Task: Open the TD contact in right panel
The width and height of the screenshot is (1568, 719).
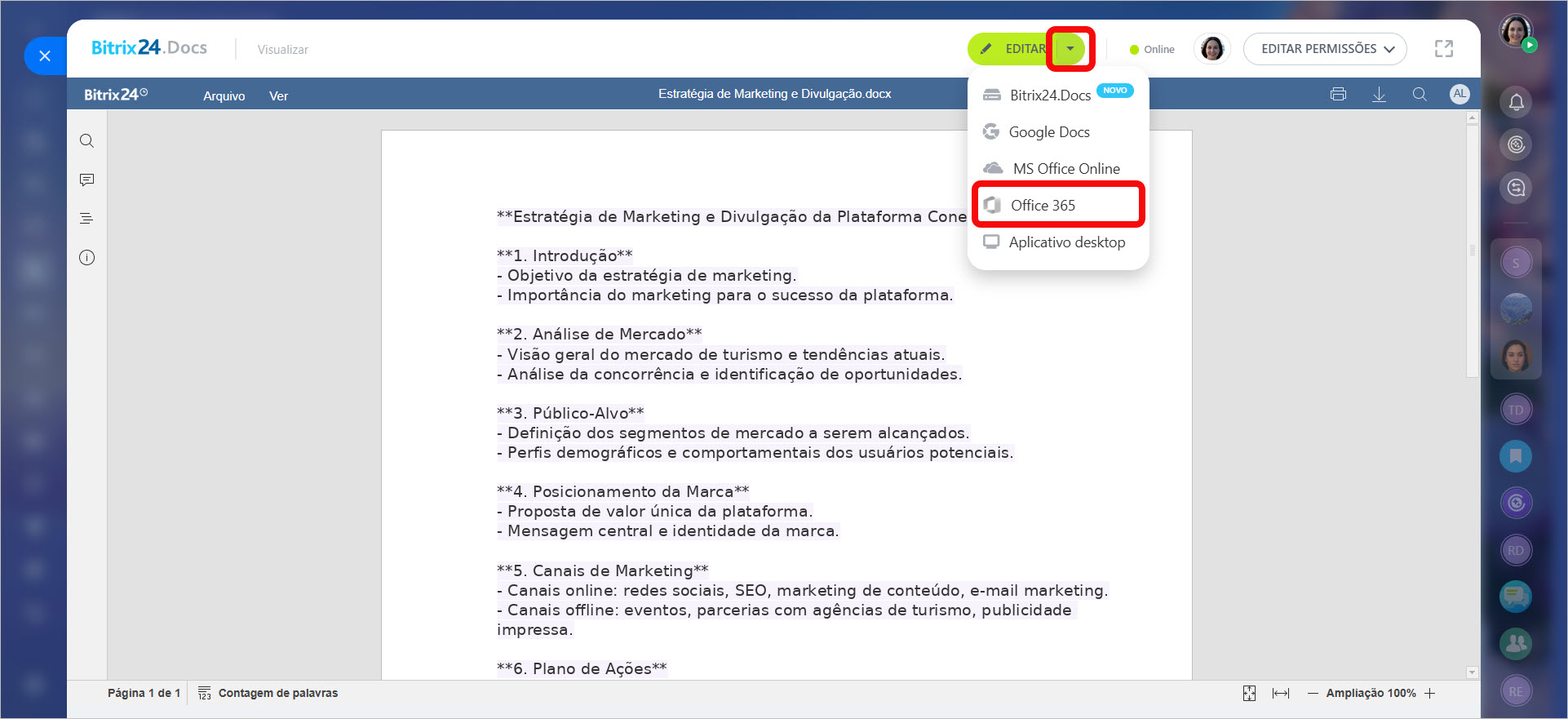Action: [1516, 410]
